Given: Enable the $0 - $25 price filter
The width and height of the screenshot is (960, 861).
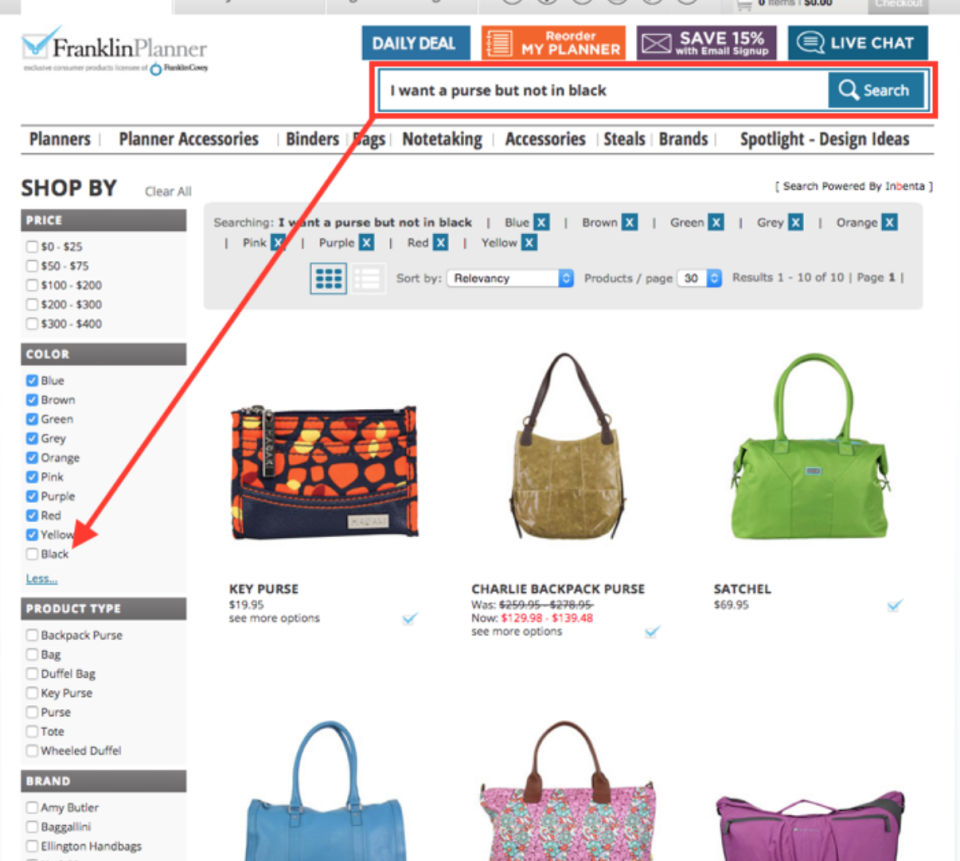Looking at the screenshot, I should pos(32,247).
